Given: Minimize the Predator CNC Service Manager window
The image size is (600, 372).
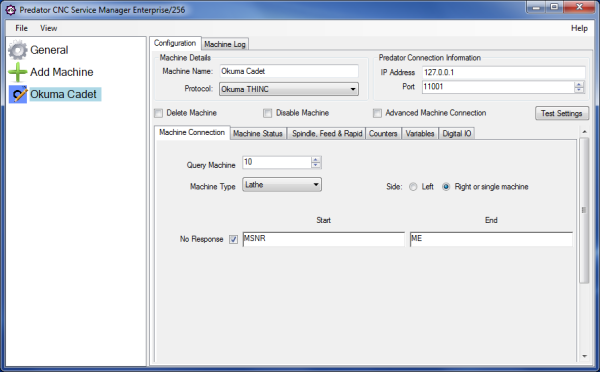Looking at the screenshot, I should (536, 7).
